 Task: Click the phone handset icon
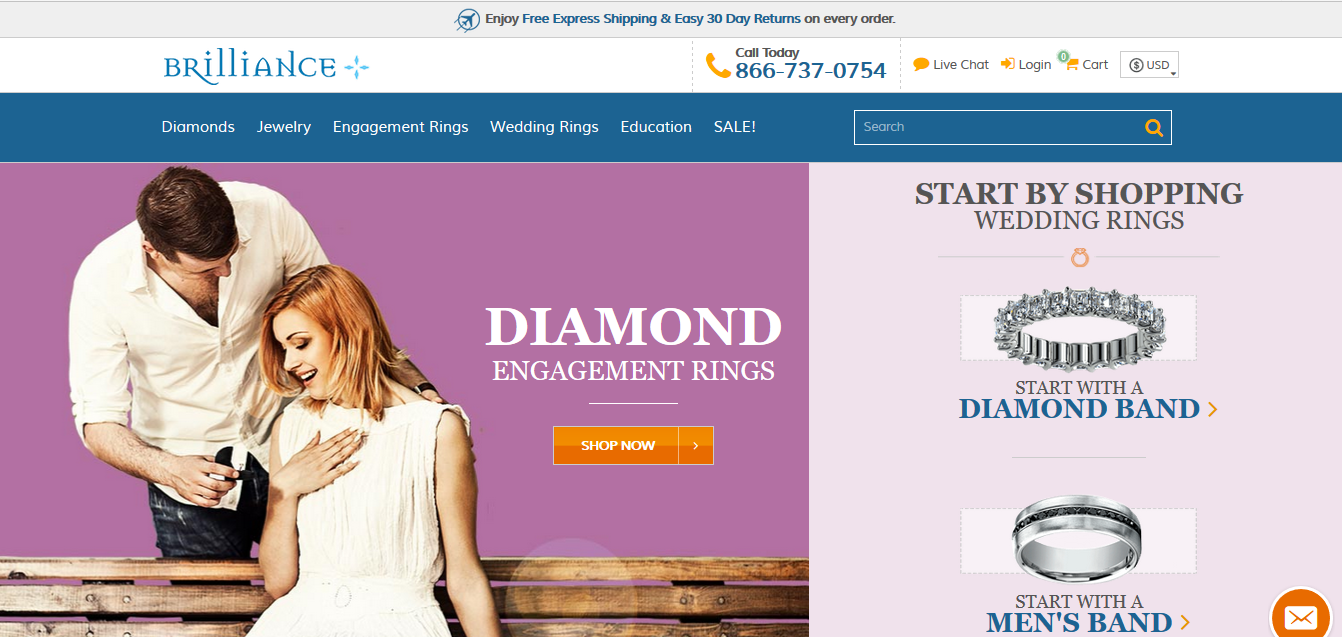[718, 66]
